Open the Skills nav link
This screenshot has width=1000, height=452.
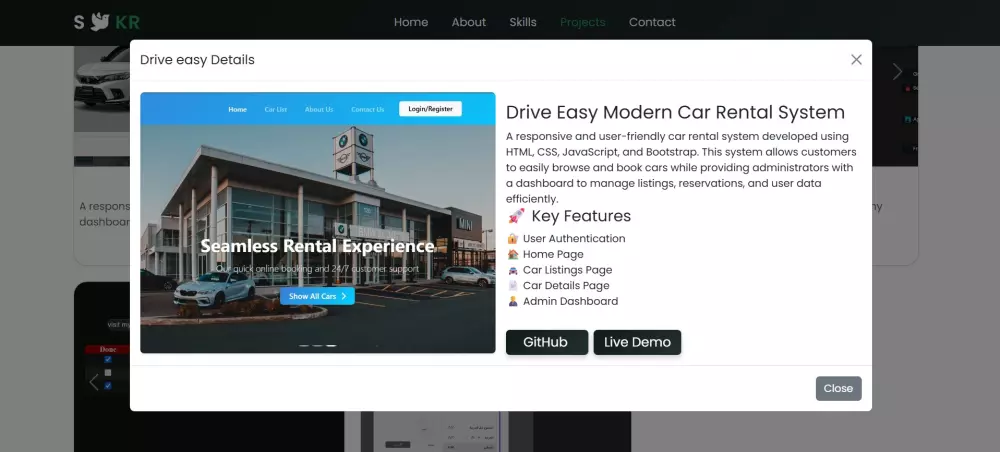(523, 22)
